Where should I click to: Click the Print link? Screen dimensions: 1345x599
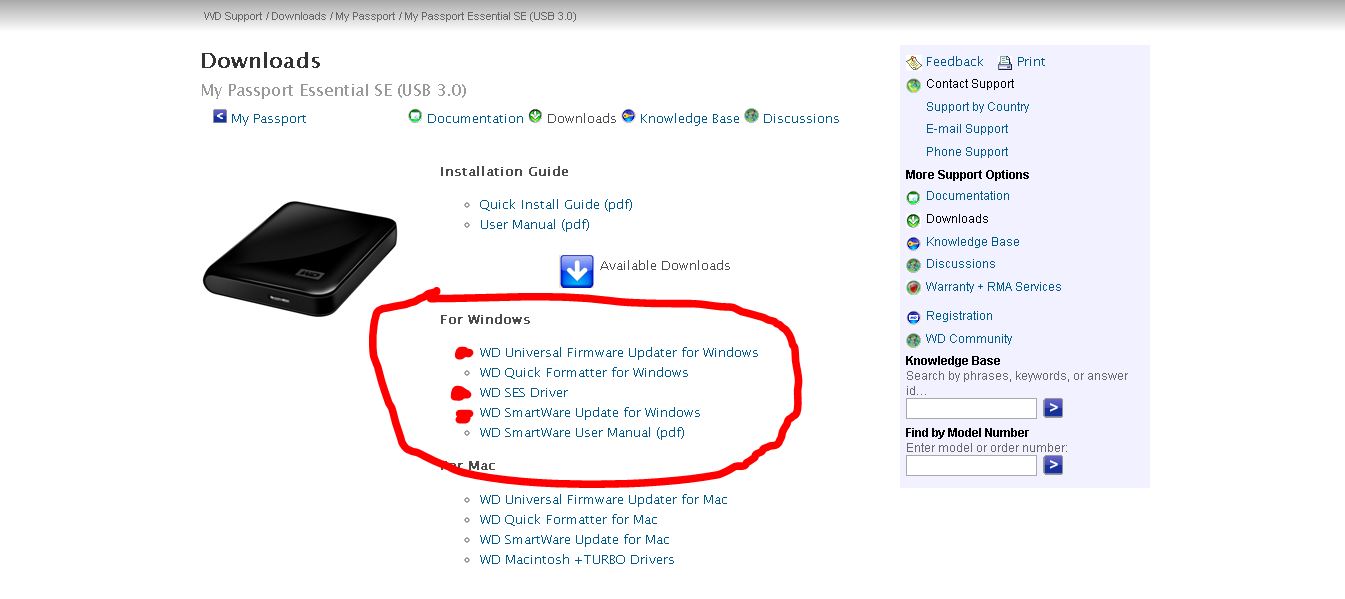[1031, 61]
